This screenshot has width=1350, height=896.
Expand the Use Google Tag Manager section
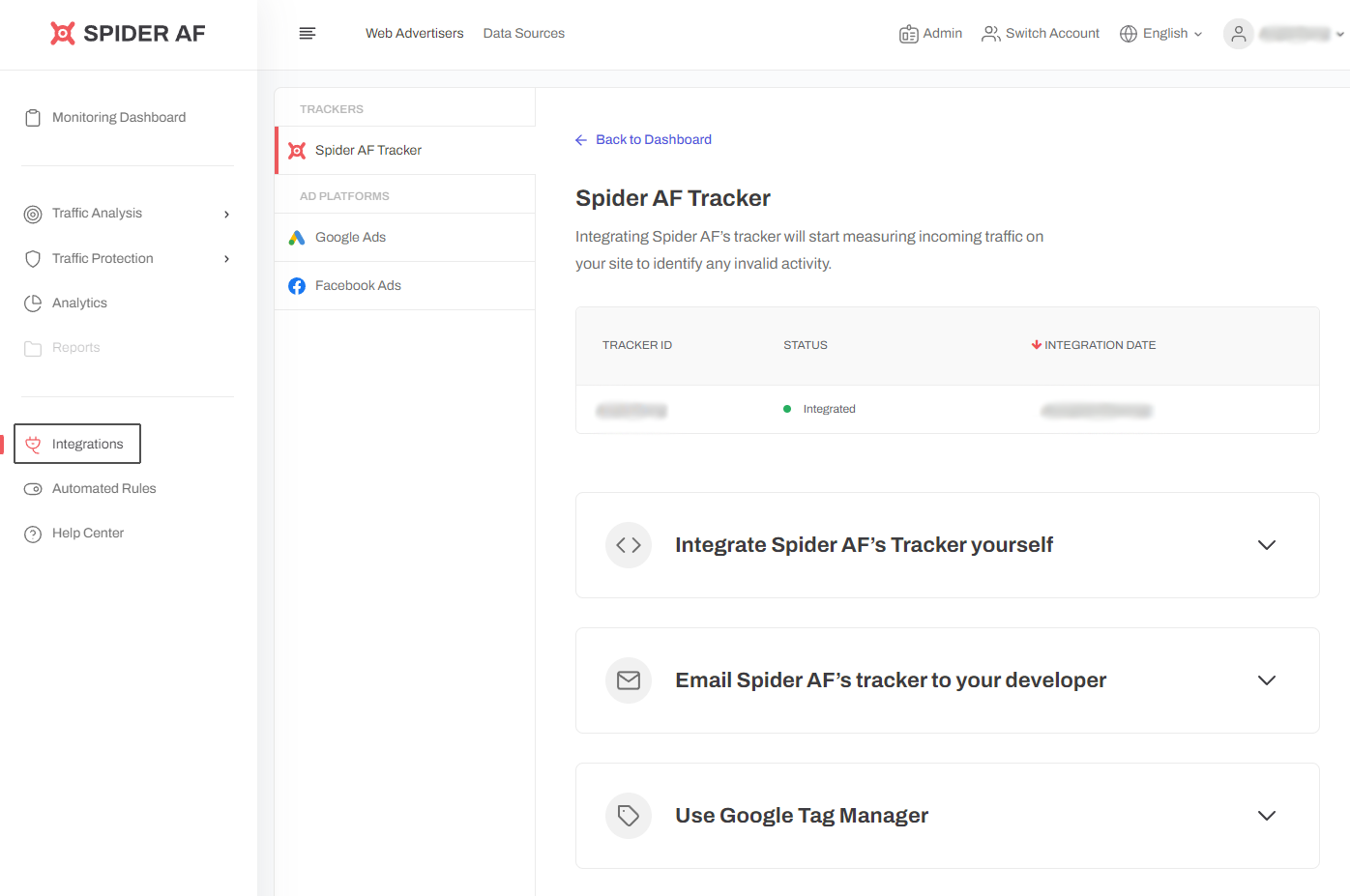pos(1266,816)
